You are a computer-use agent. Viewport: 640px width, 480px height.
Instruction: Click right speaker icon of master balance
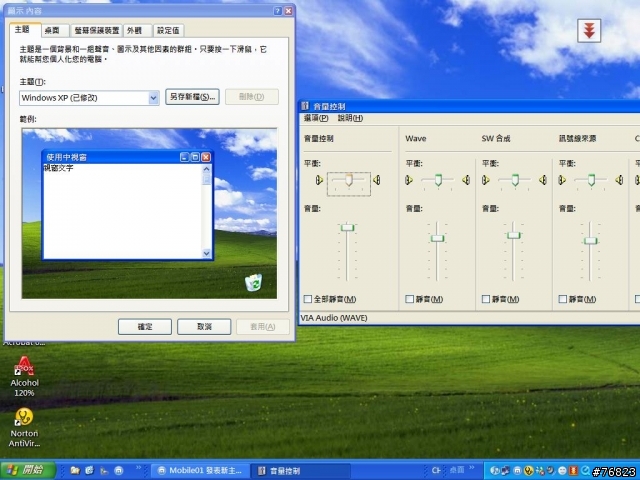click(377, 180)
